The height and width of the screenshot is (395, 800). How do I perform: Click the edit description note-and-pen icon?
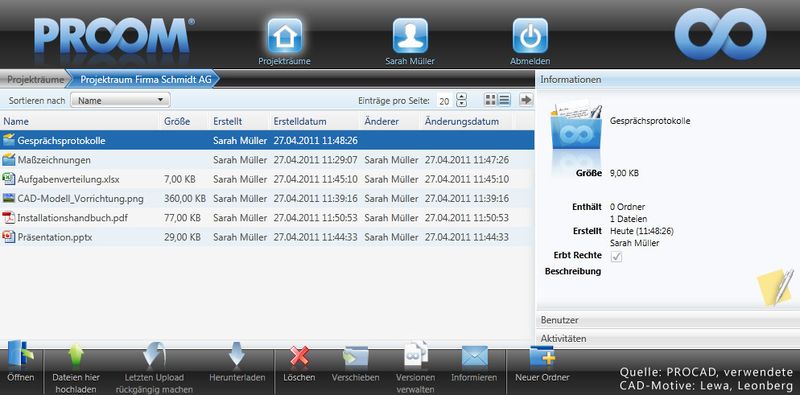click(x=776, y=287)
